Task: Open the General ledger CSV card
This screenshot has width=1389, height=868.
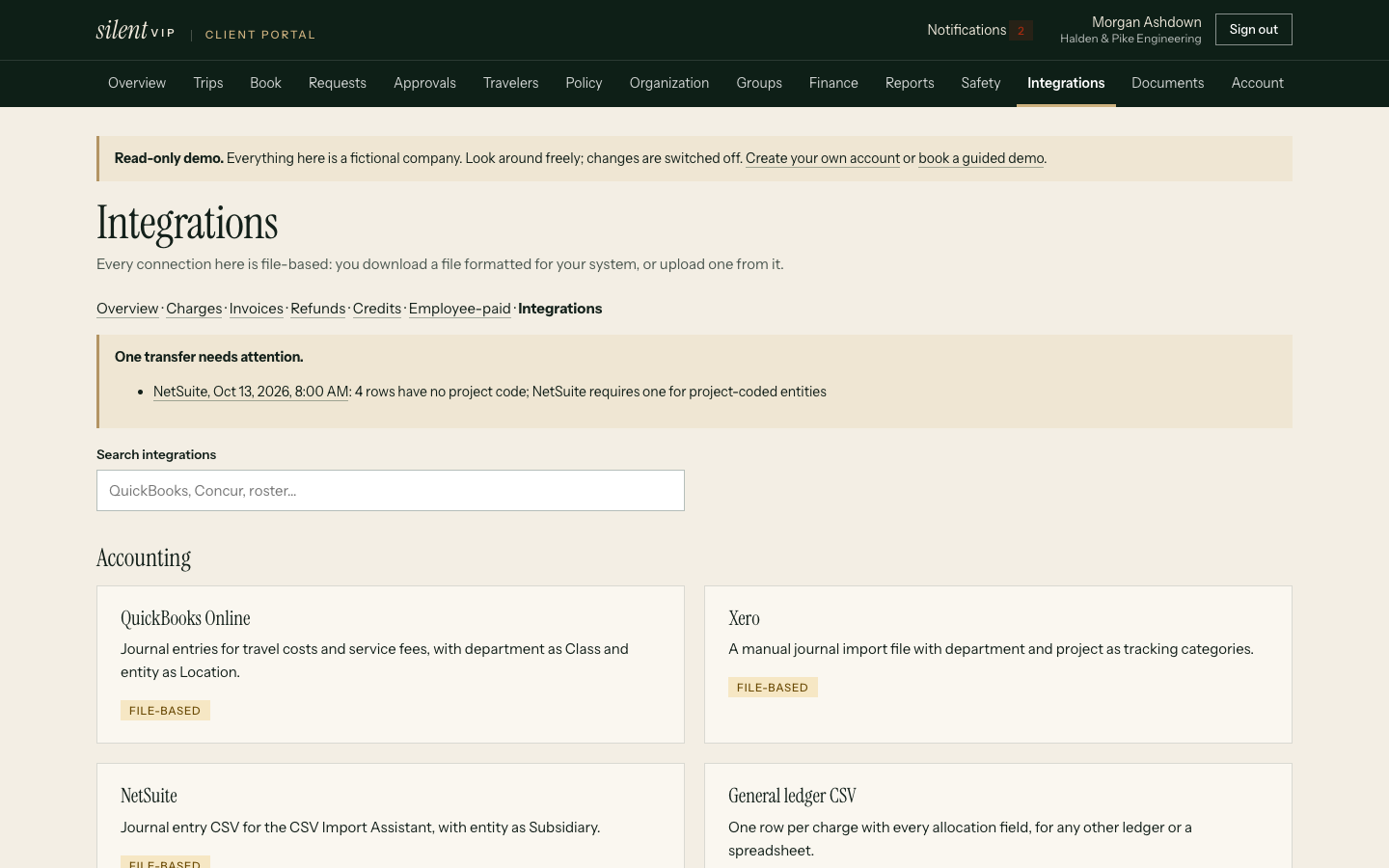Action: click(x=998, y=816)
